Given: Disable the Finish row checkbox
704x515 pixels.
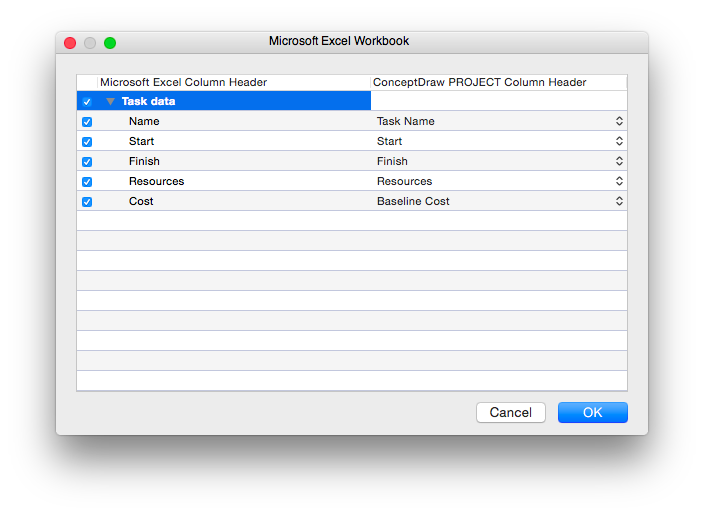Looking at the screenshot, I should pos(87,162).
